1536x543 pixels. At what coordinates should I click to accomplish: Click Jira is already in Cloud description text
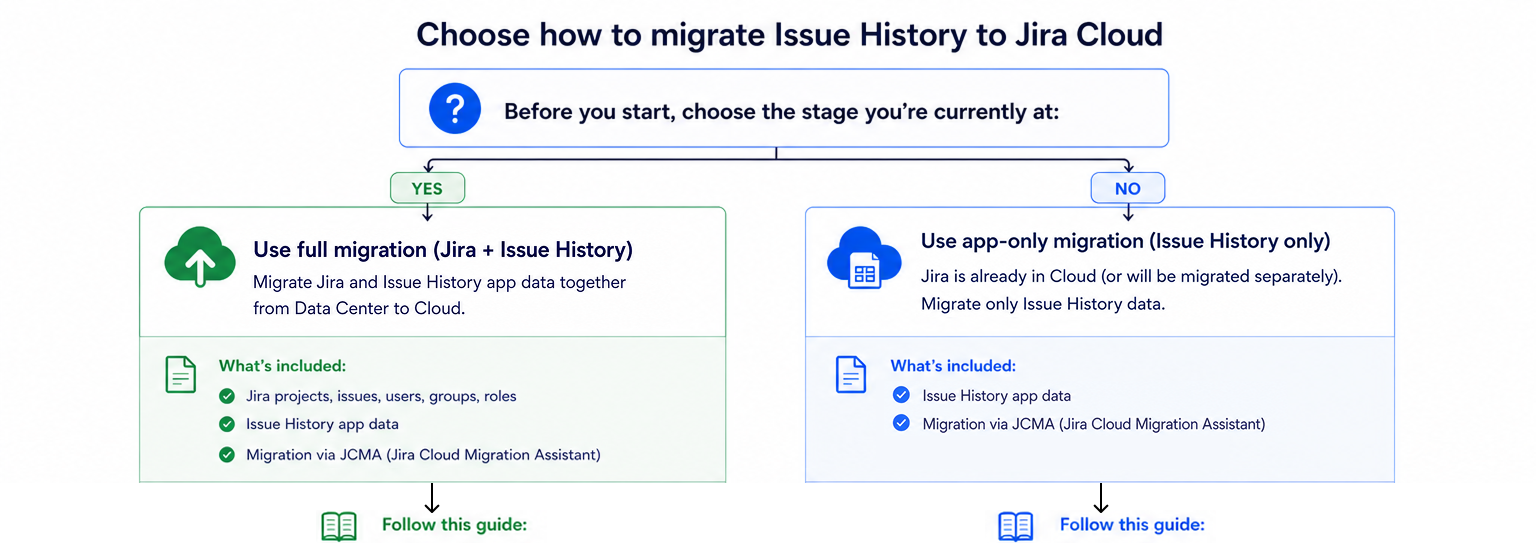click(x=1131, y=276)
